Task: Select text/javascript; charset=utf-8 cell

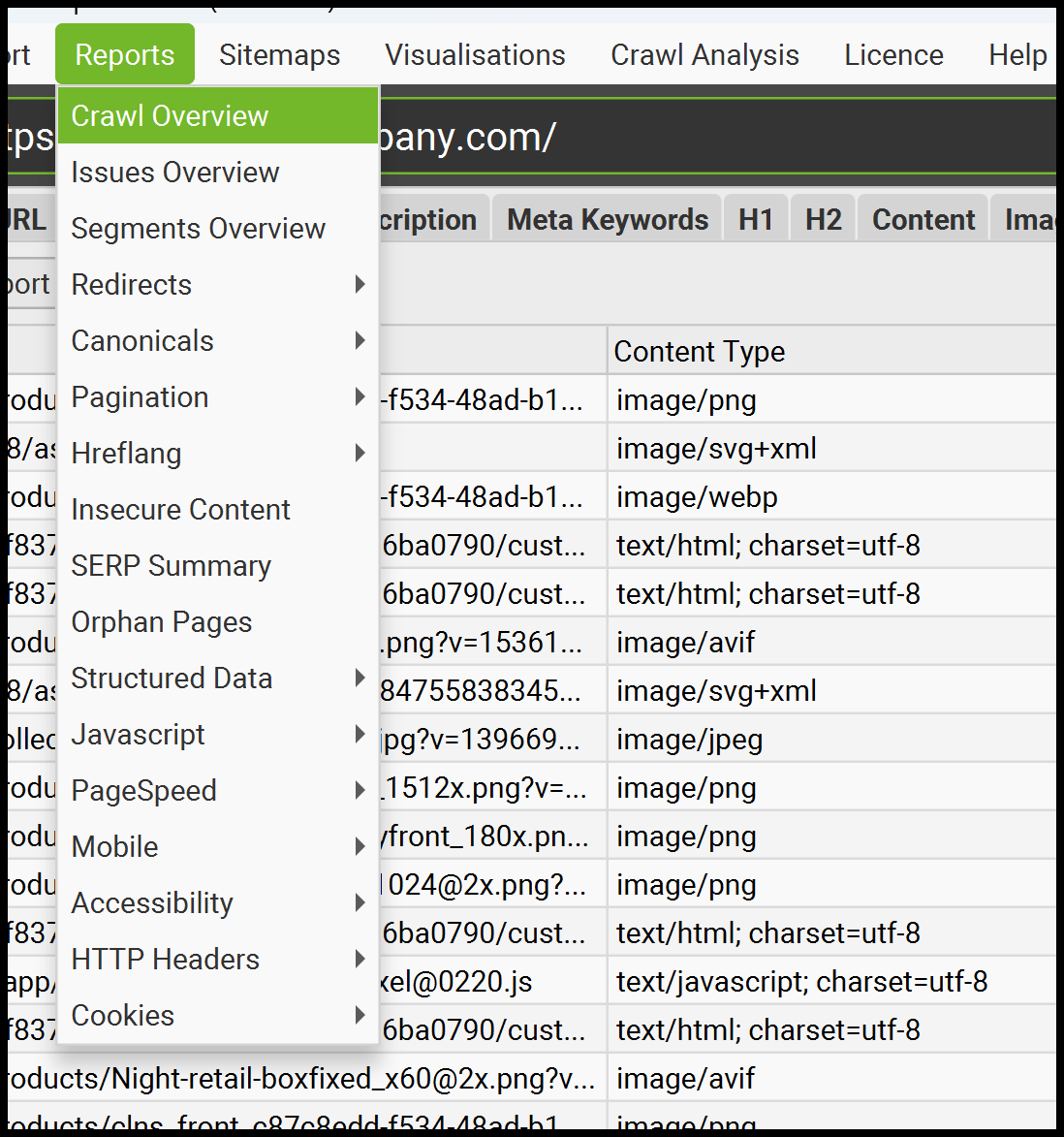Action: point(831,982)
